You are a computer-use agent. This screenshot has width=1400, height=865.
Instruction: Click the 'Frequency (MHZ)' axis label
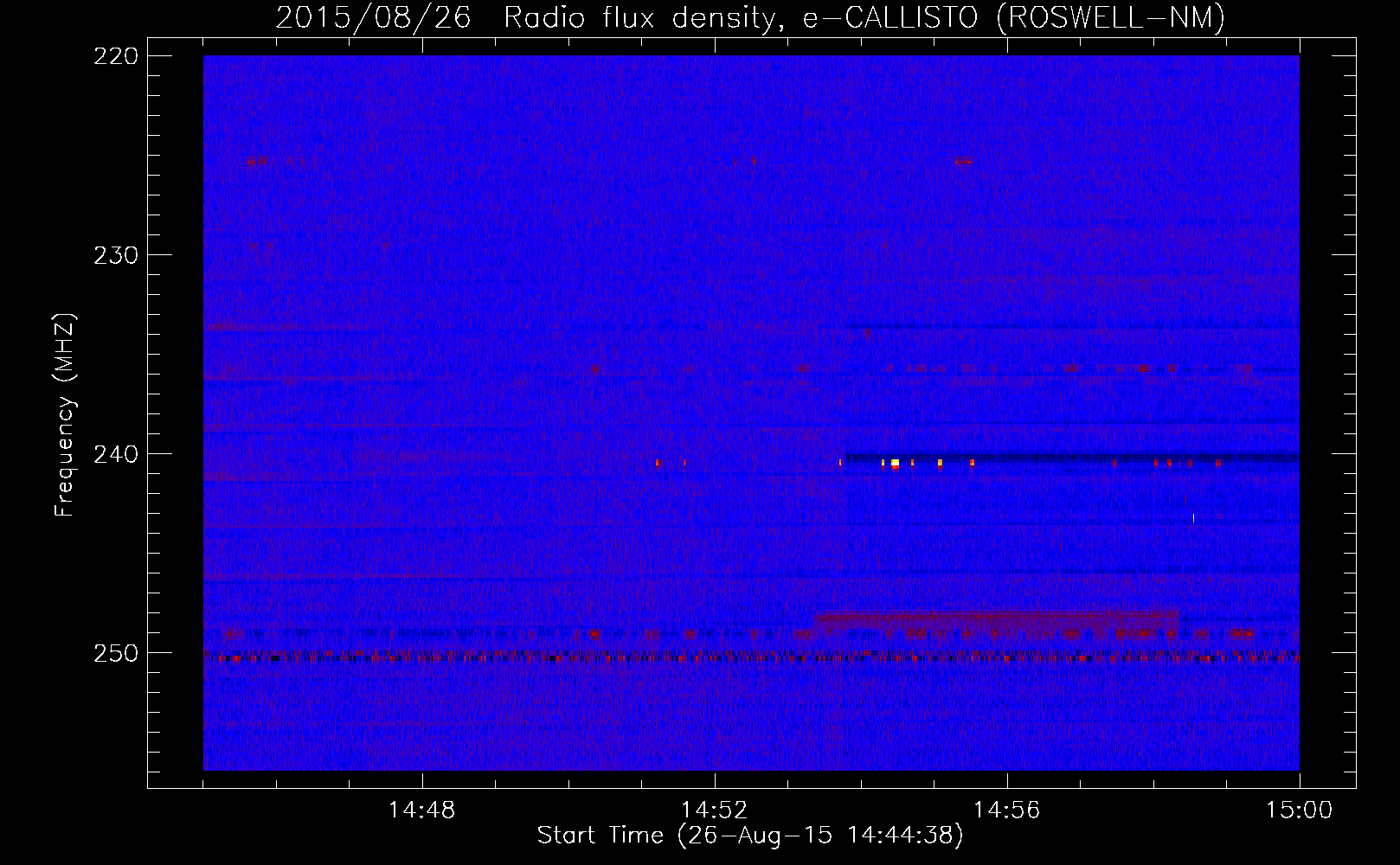[65, 414]
